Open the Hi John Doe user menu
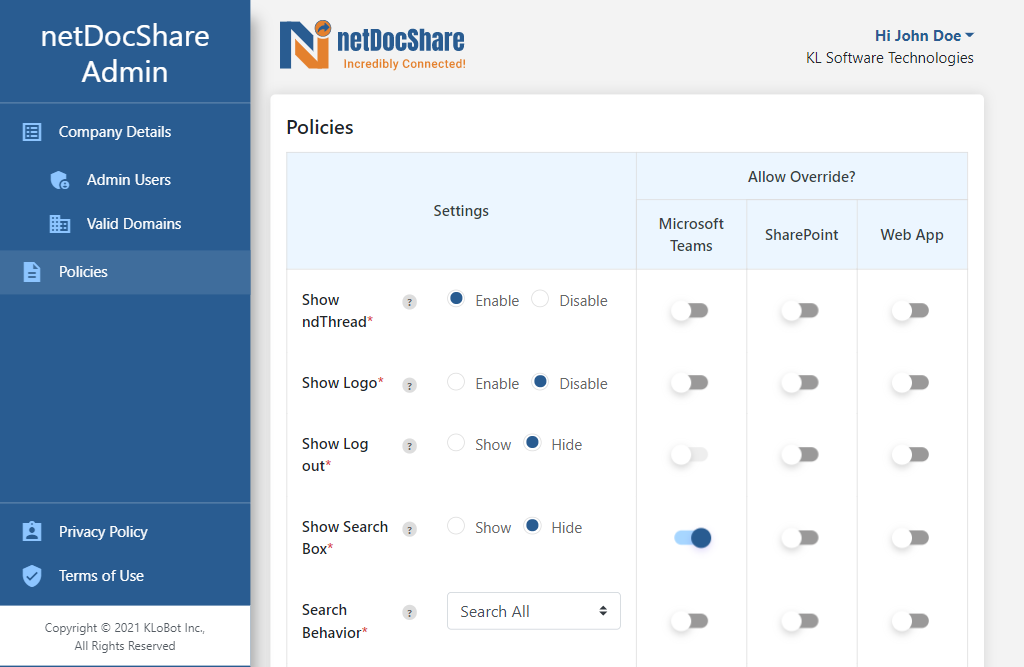This screenshot has width=1024, height=667. 924,35
